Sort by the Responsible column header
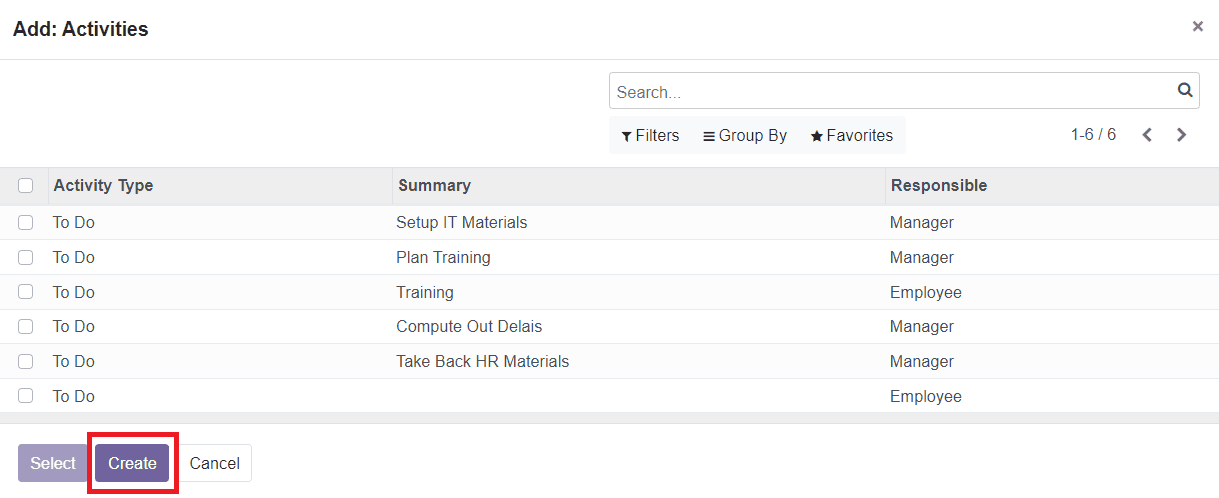 tap(938, 185)
